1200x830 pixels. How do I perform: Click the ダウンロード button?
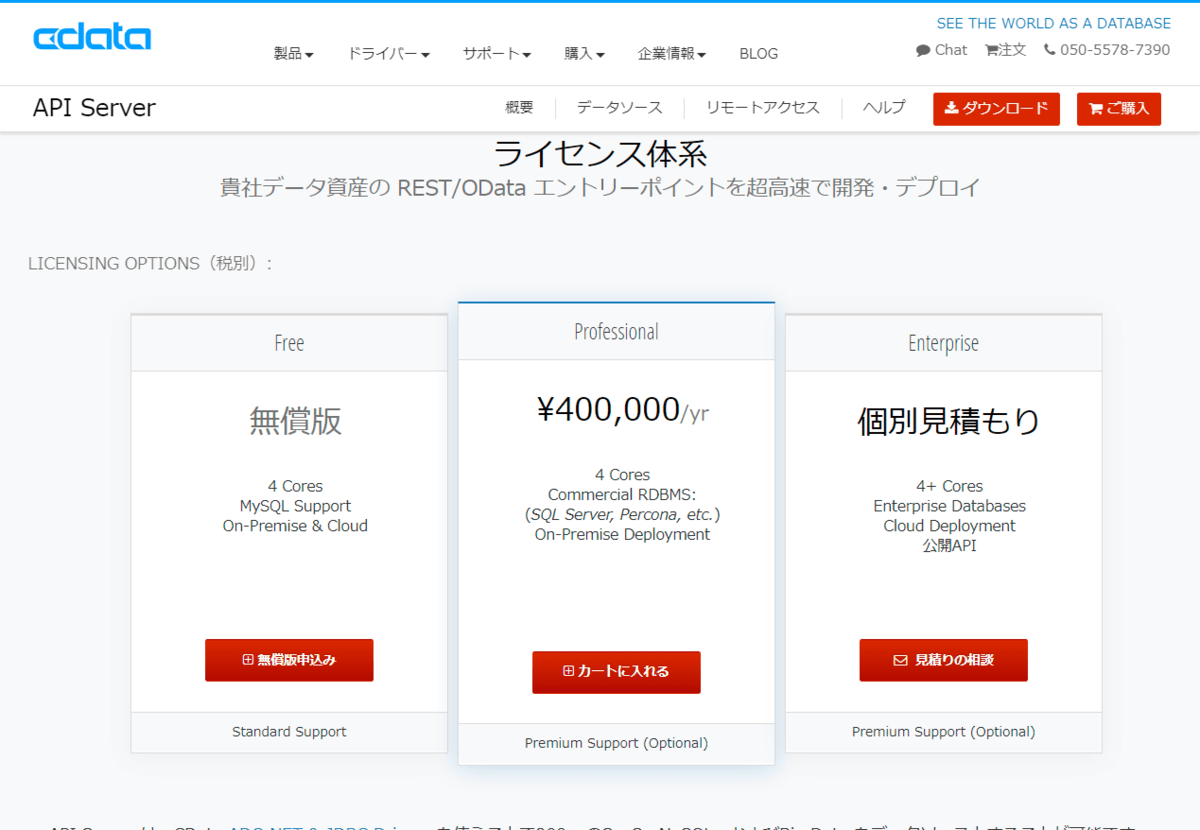(x=996, y=109)
